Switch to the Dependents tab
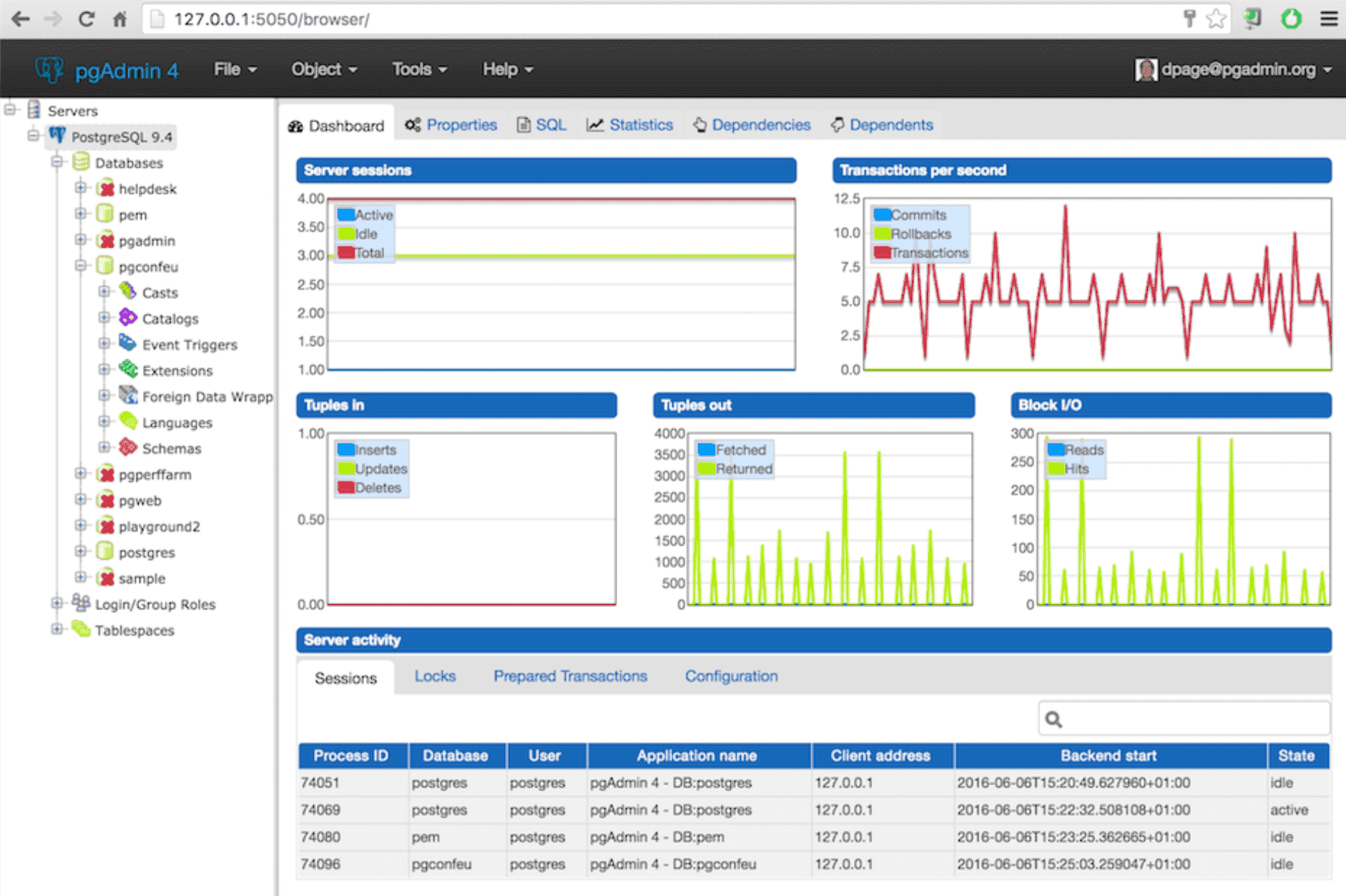The image size is (1346, 896). coord(882,124)
